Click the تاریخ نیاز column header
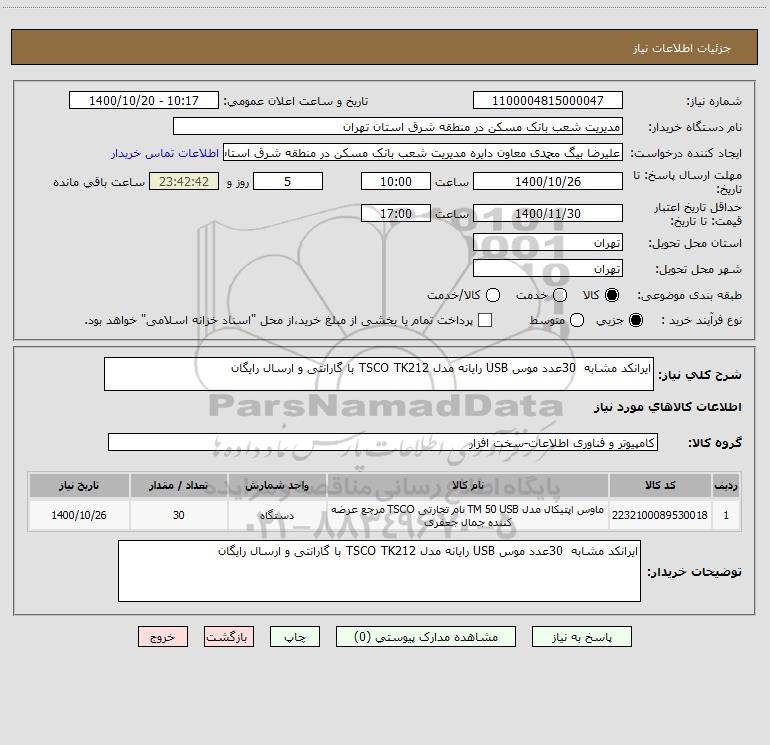The height and width of the screenshot is (745, 770). [x=79, y=486]
